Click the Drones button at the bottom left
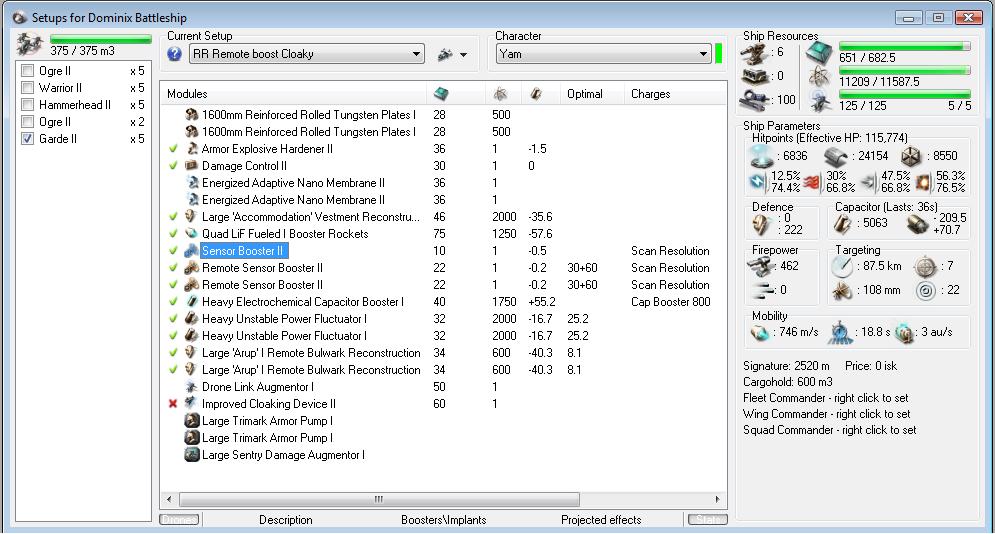The image size is (995, 534). click(x=179, y=520)
